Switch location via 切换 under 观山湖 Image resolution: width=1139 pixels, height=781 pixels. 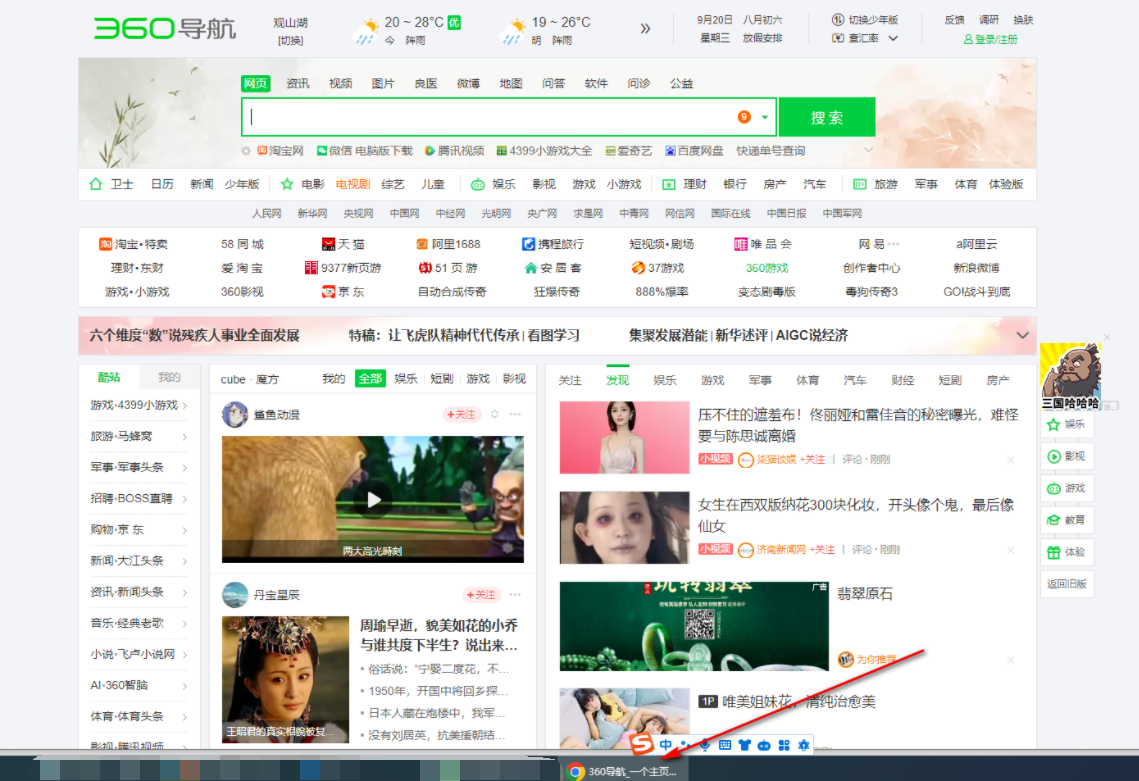pos(291,41)
